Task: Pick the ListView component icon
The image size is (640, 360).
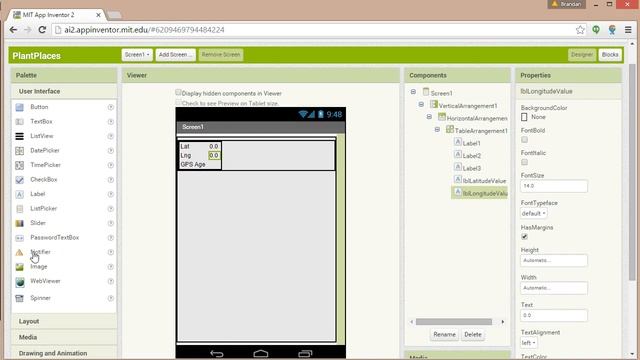Action: (19, 136)
